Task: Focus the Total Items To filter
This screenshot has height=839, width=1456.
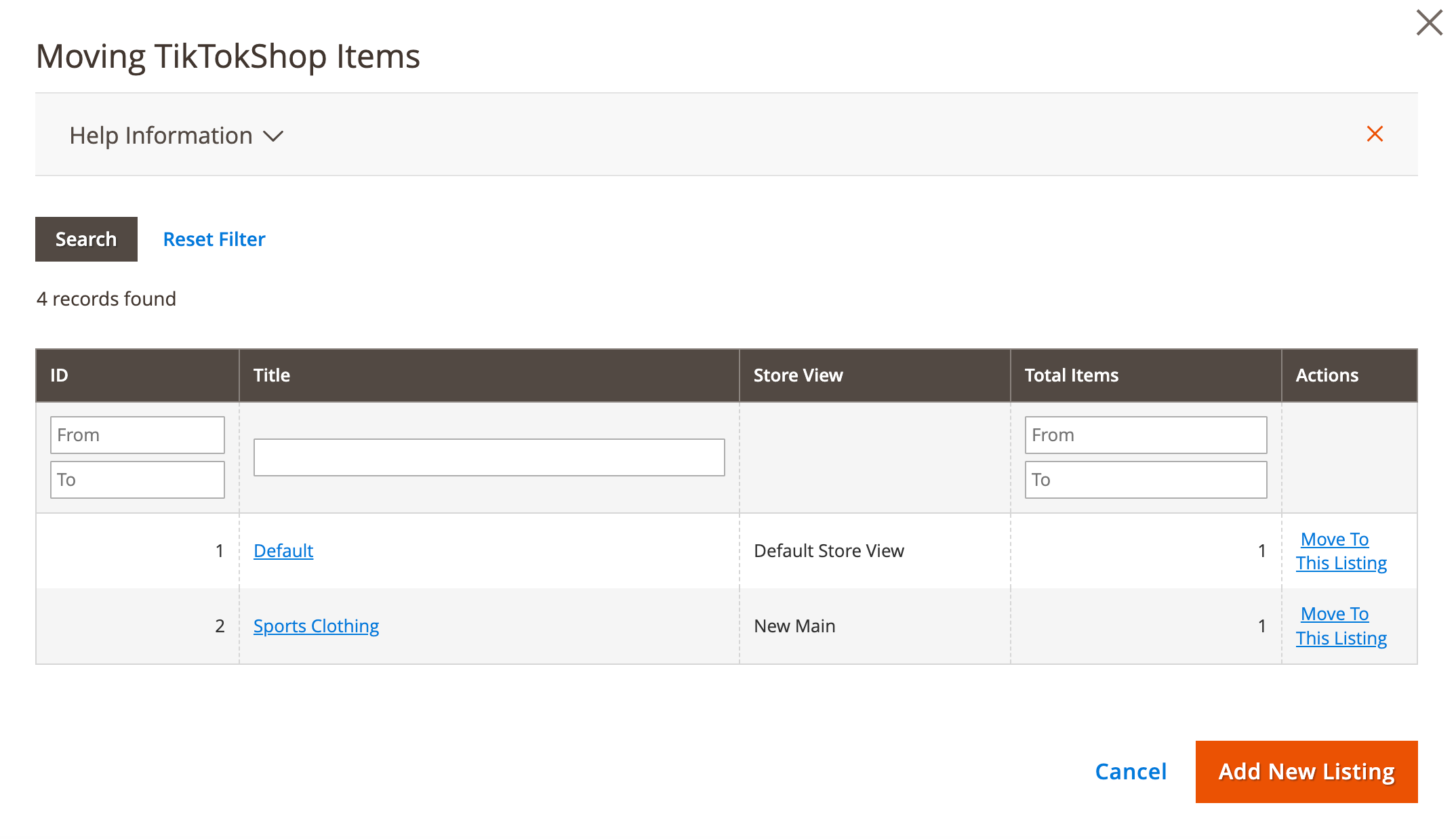Action: (x=1146, y=479)
